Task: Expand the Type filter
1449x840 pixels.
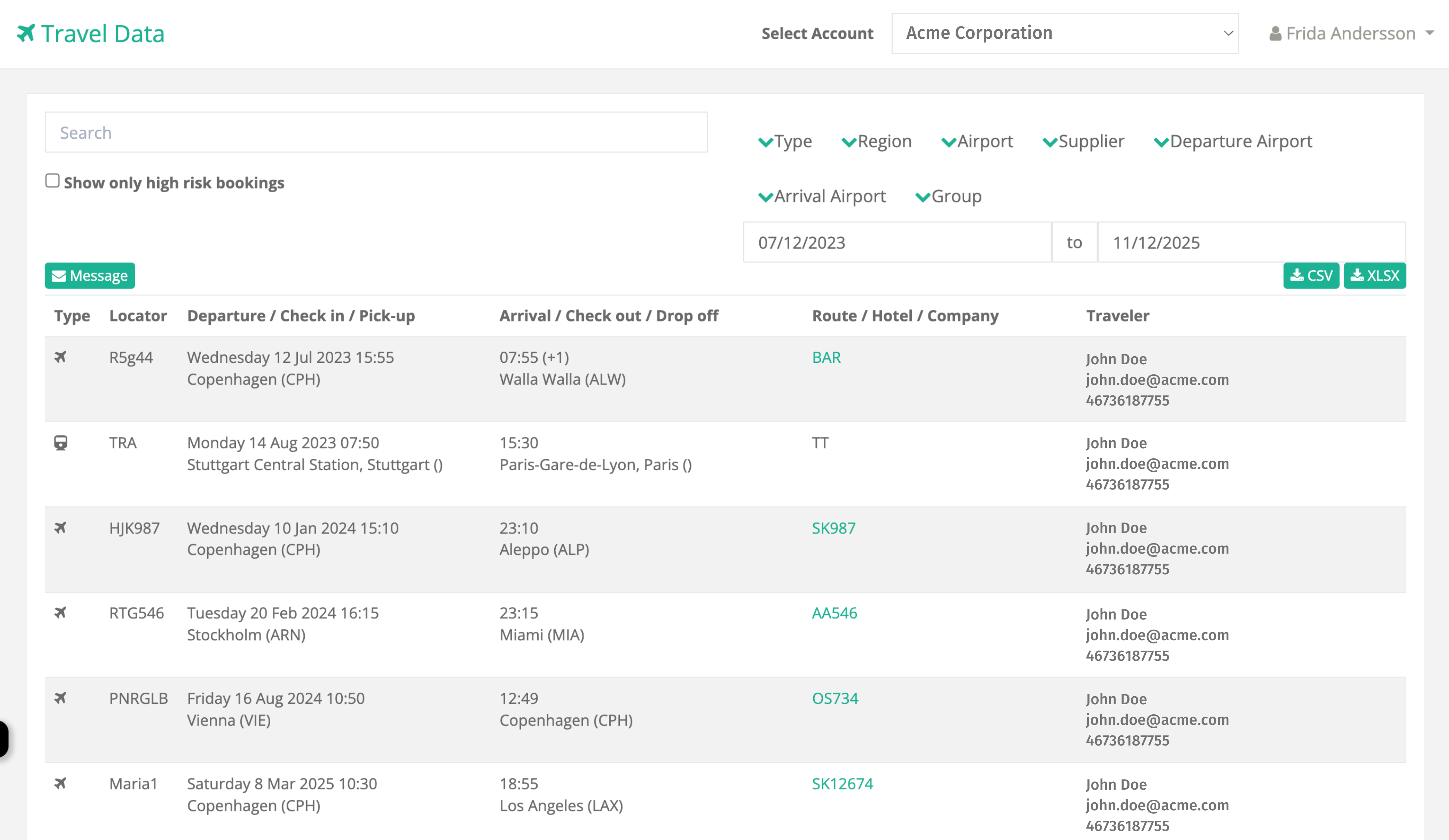Action: pos(785,141)
